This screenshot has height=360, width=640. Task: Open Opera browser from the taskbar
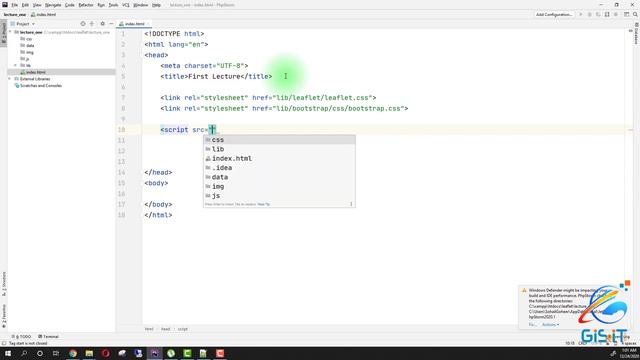click(x=106, y=353)
